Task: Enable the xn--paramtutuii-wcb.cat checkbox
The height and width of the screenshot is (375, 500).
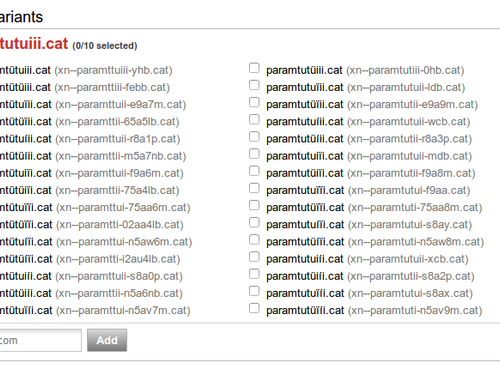Action: pyautogui.click(x=254, y=119)
